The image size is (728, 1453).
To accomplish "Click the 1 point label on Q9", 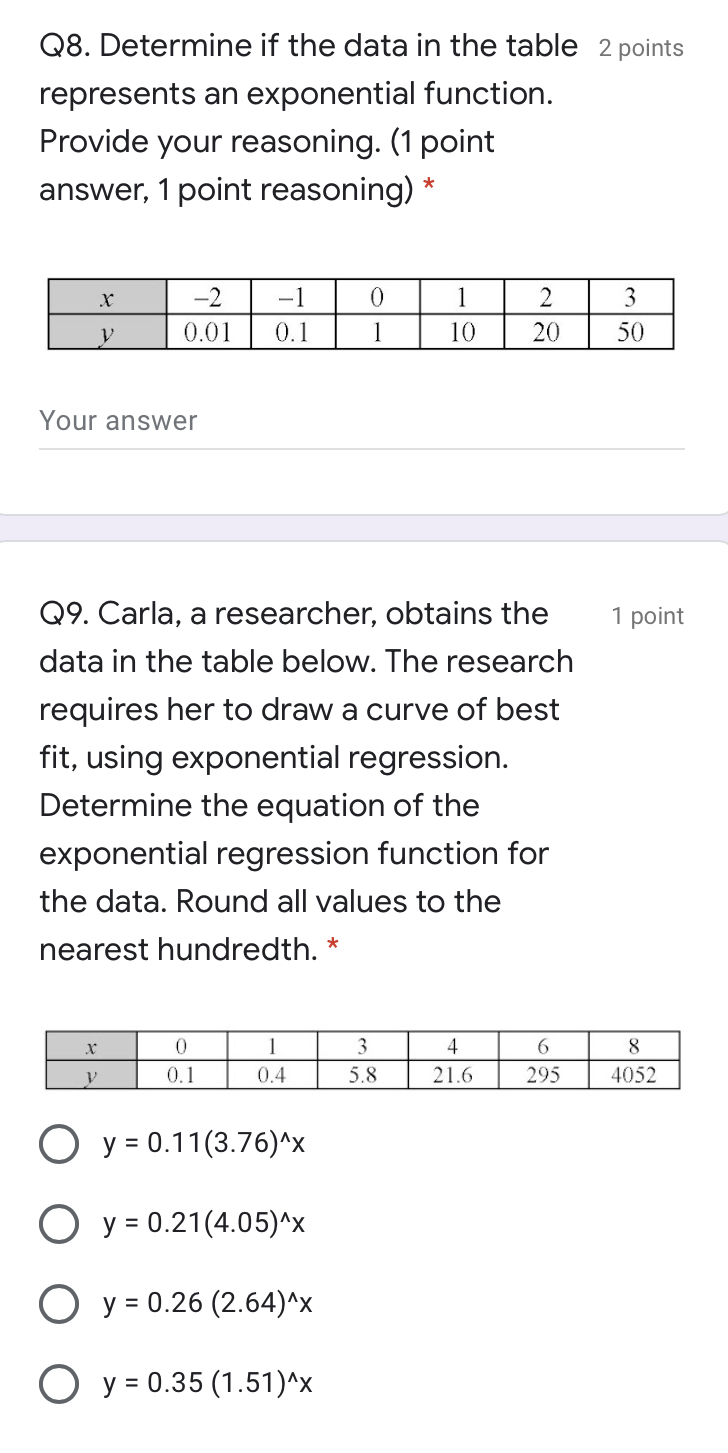I will pos(648,615).
